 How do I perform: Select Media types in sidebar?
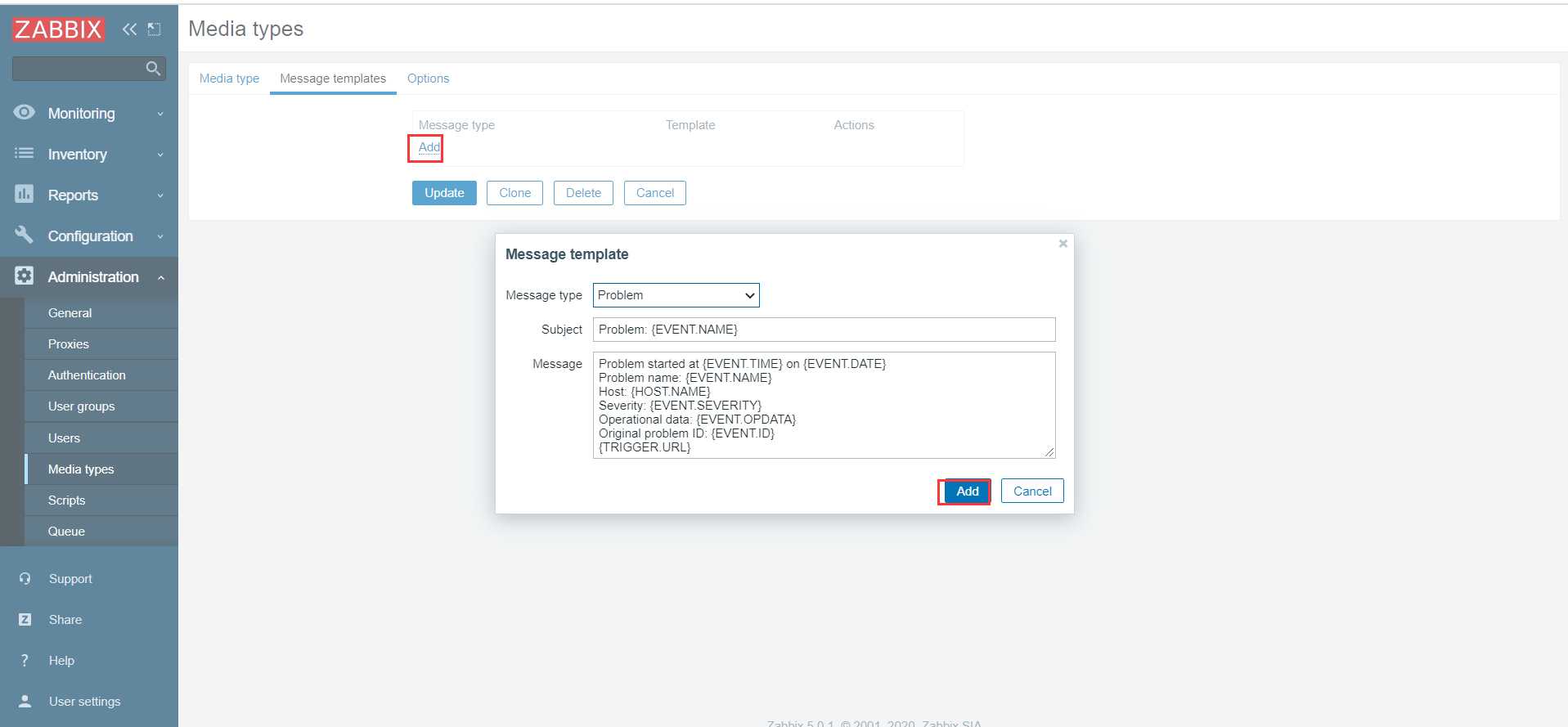coord(101,469)
